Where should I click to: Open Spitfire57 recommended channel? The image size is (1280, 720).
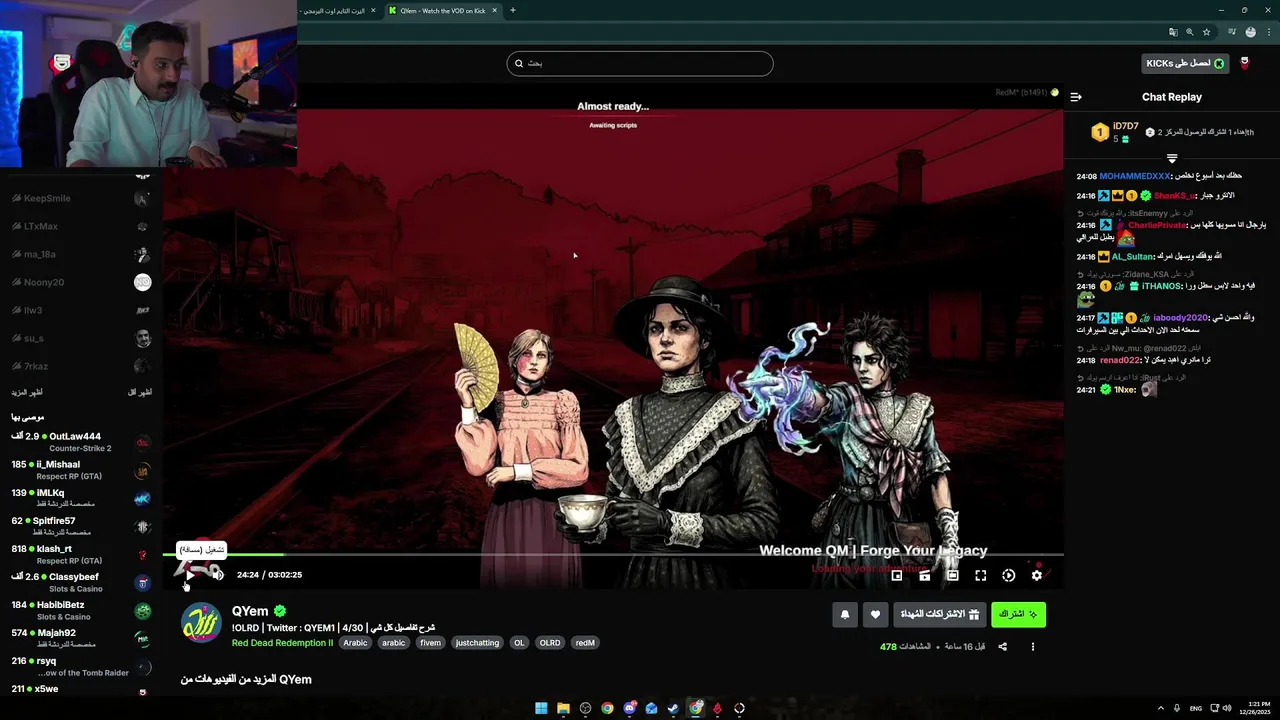tap(82, 526)
